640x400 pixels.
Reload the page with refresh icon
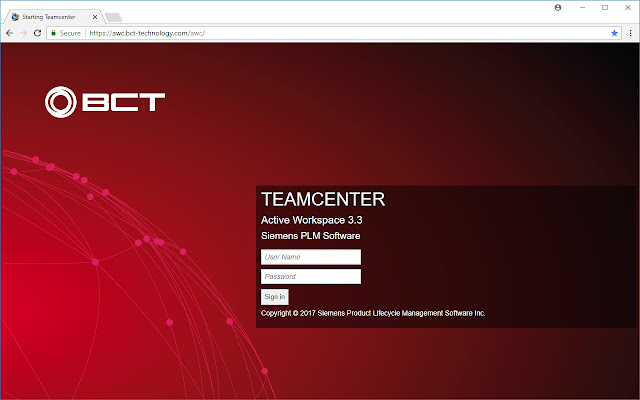(38, 33)
